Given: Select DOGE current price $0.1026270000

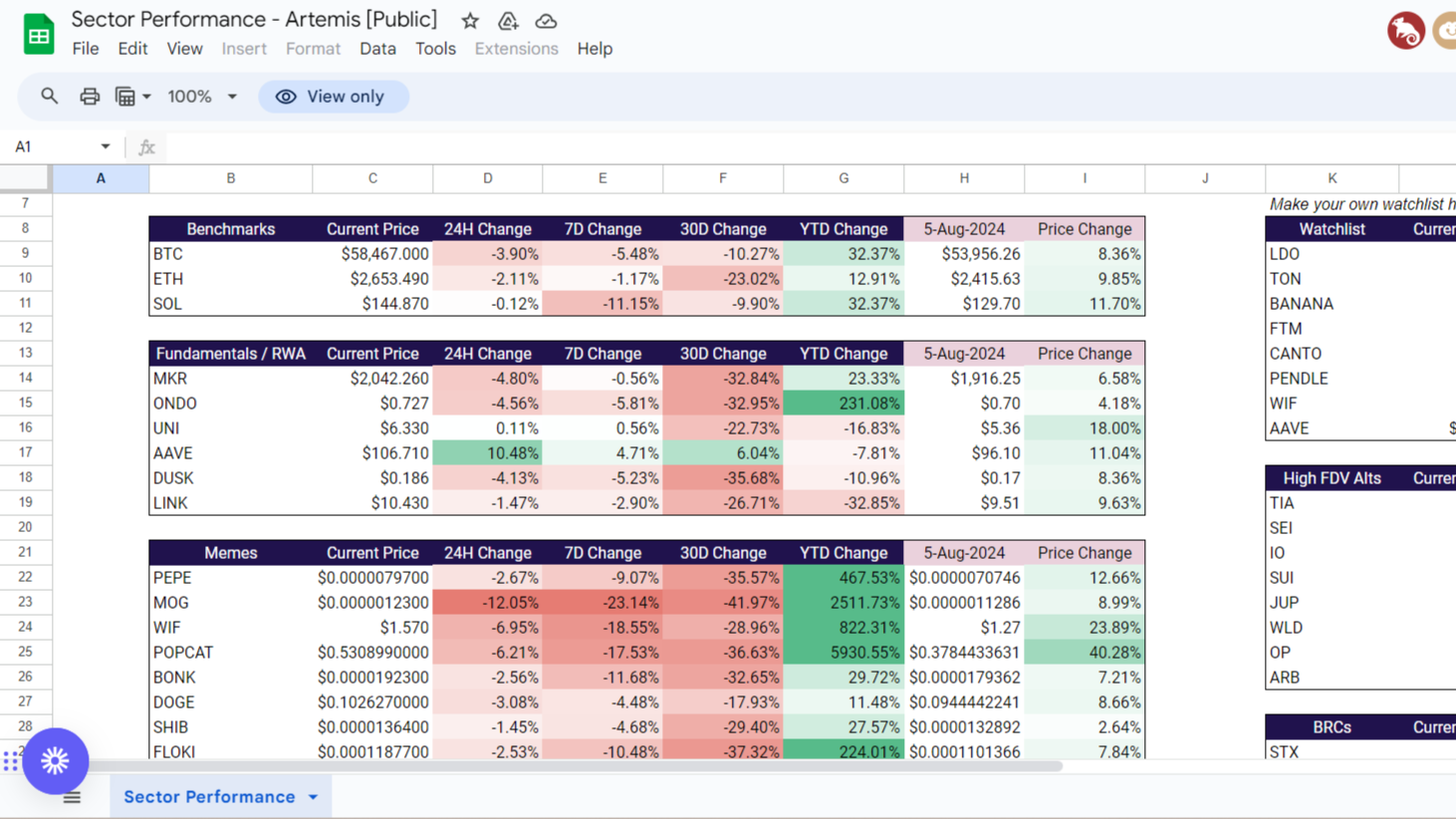Looking at the screenshot, I should tap(372, 702).
